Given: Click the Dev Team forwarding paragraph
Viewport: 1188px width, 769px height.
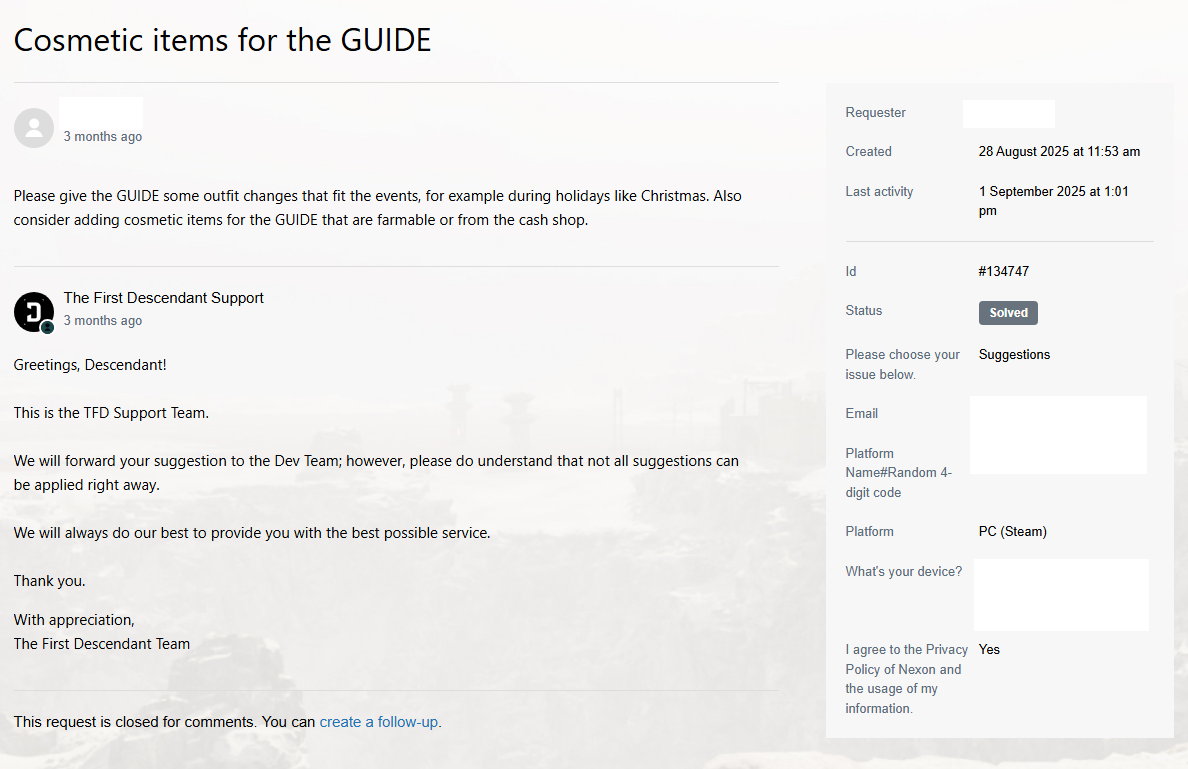Looking at the screenshot, I should 376,473.
